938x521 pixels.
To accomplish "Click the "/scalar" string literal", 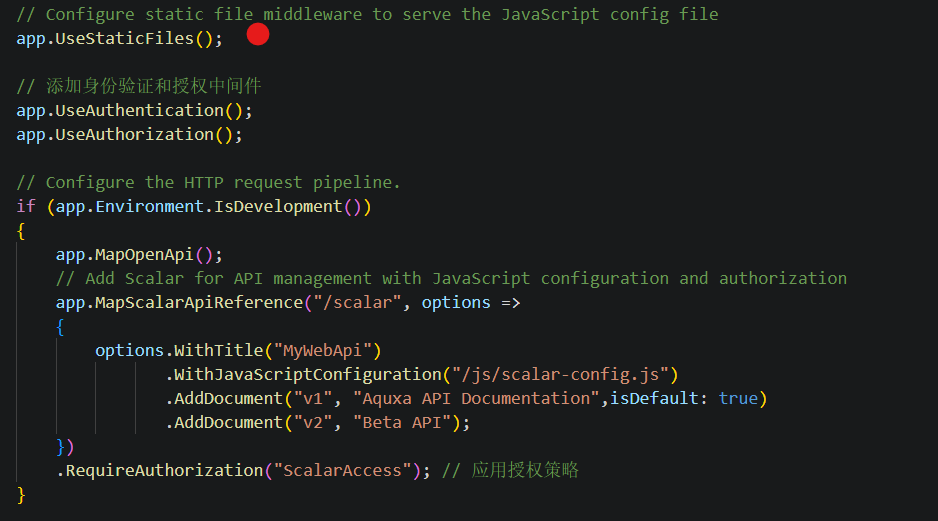I will pyautogui.click(x=357, y=303).
